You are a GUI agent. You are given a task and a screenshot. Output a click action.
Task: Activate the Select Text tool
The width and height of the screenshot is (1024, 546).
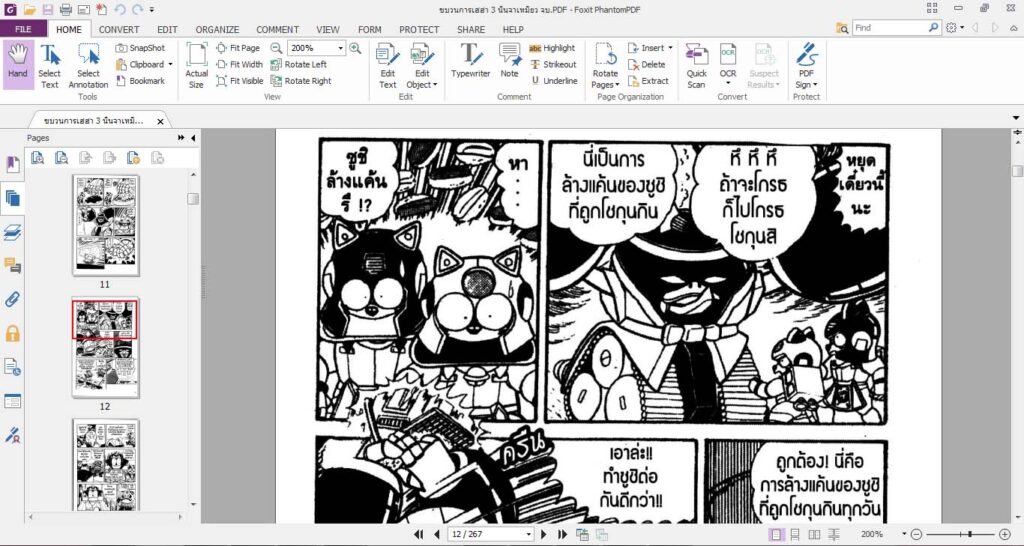(49, 67)
